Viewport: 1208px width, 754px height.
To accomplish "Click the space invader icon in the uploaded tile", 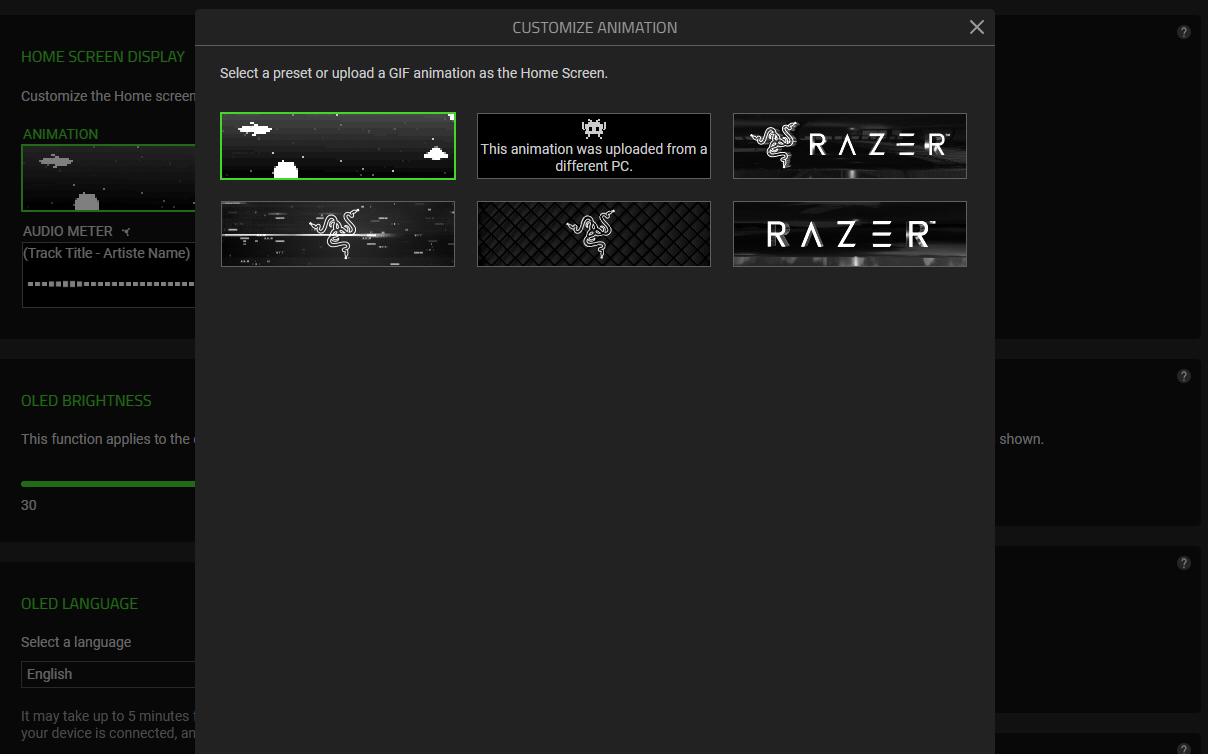I will pos(594,128).
